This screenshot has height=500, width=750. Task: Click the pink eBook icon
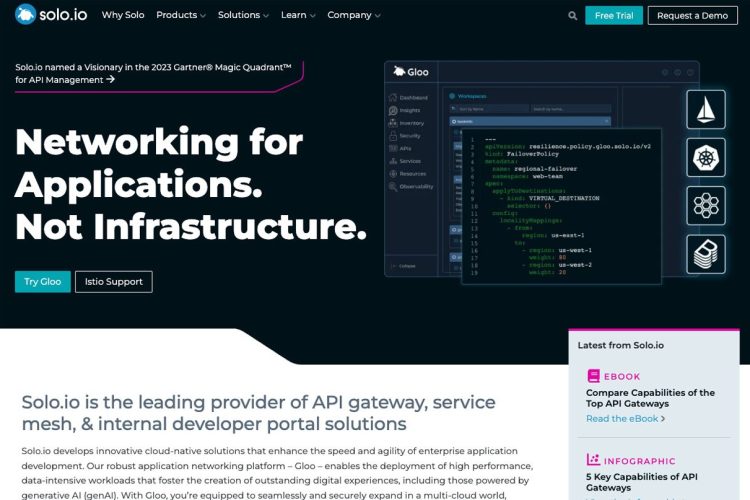(x=593, y=376)
